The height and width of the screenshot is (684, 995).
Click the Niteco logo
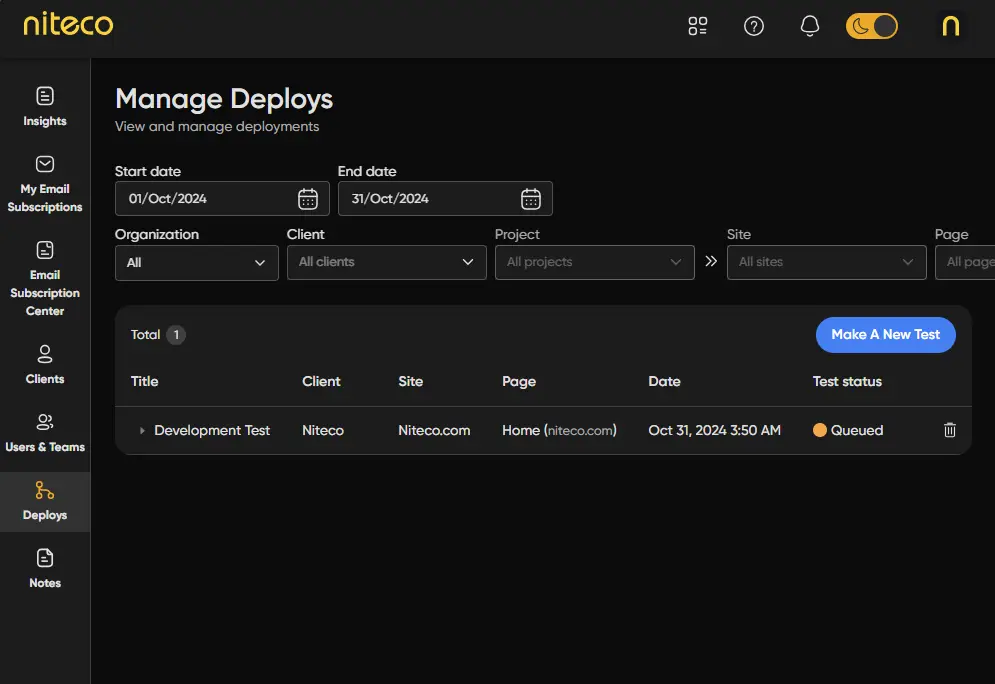pyautogui.click(x=68, y=24)
